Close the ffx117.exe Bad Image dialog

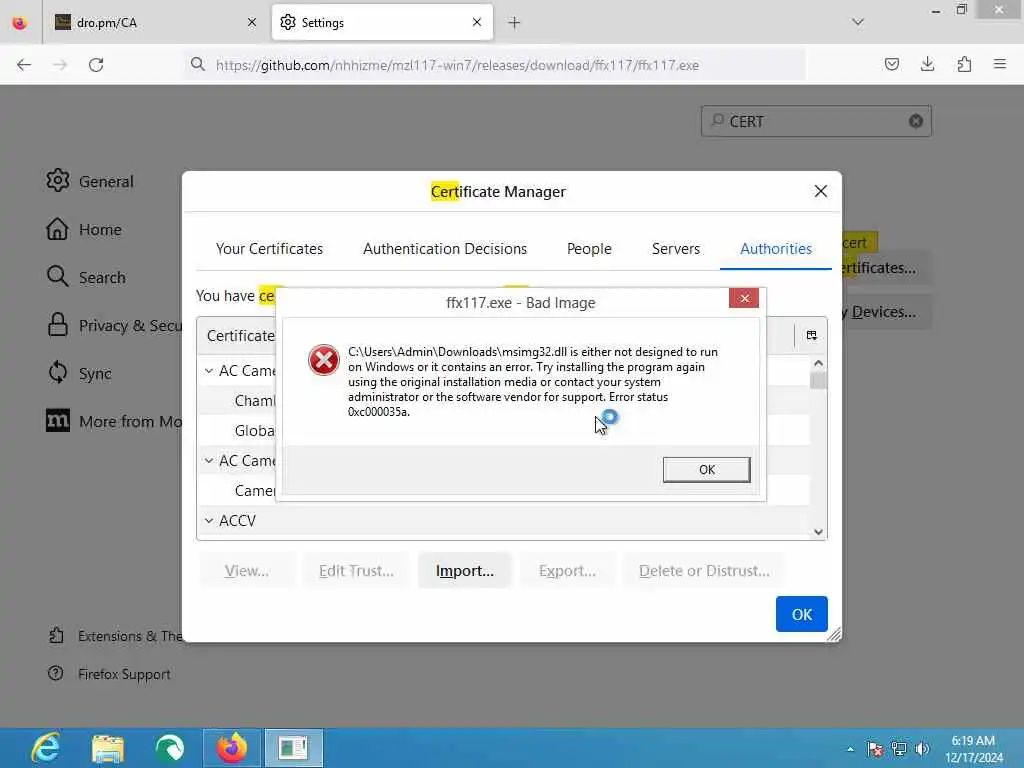(744, 298)
